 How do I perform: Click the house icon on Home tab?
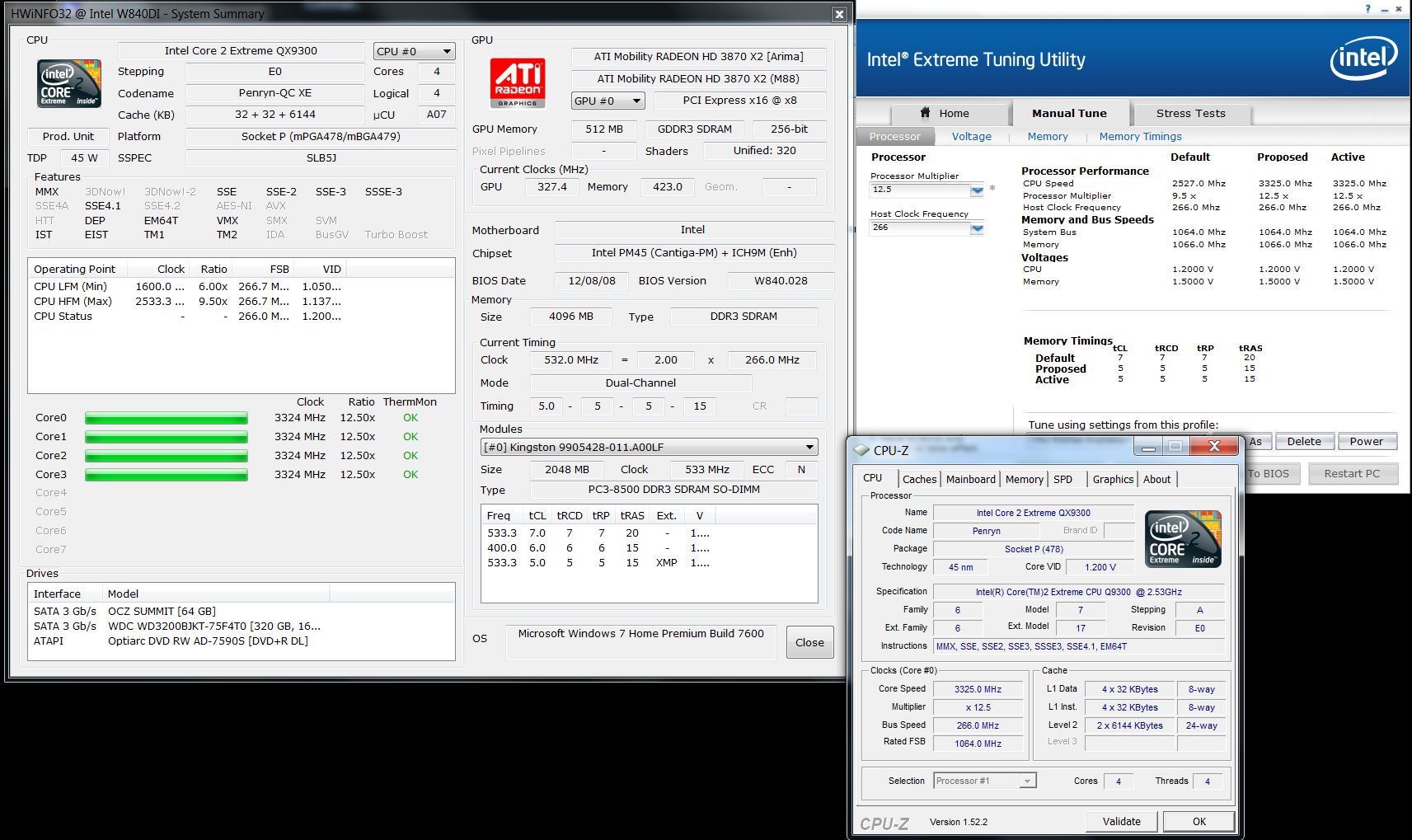925,113
